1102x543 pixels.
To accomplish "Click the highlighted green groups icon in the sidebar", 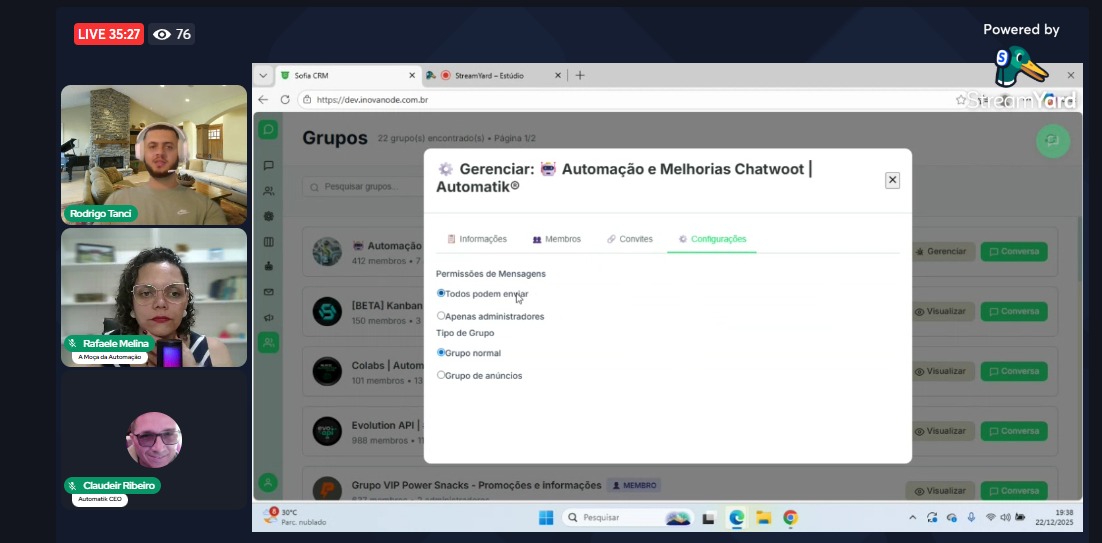I will point(268,342).
